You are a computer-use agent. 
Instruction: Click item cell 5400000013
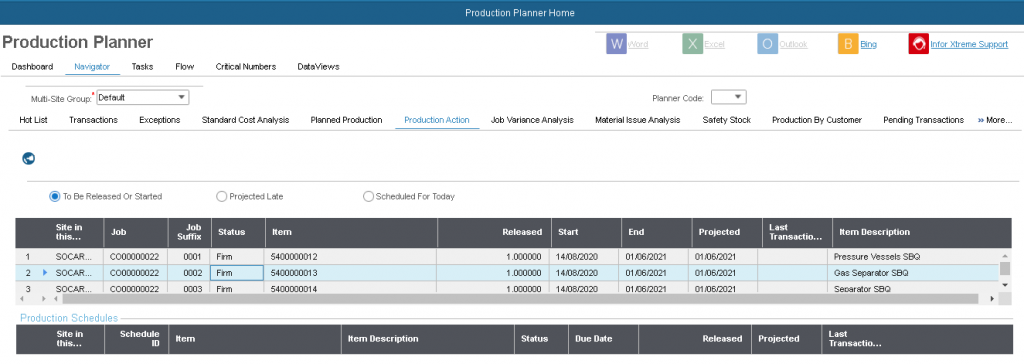351,273
